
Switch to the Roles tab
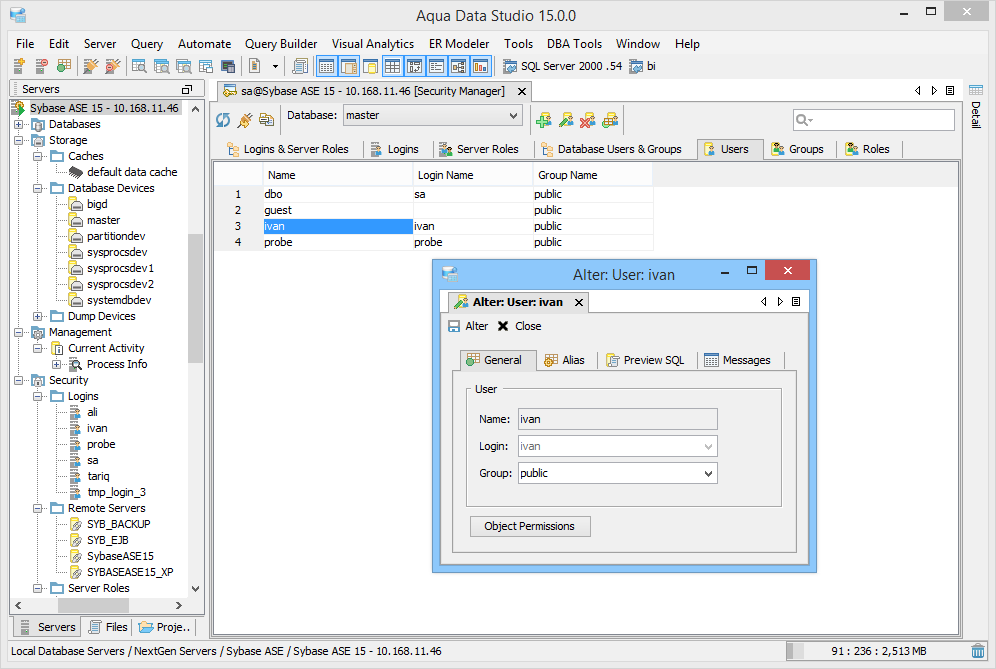(867, 149)
